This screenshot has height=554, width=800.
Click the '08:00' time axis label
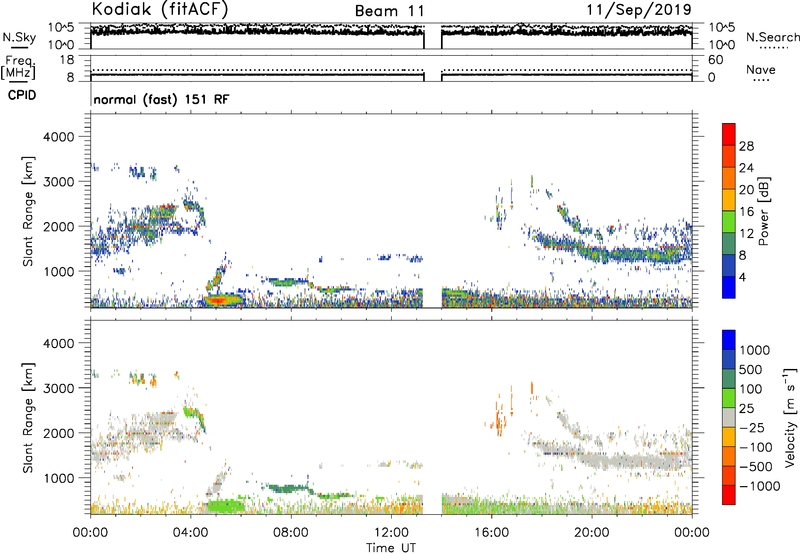click(290, 533)
